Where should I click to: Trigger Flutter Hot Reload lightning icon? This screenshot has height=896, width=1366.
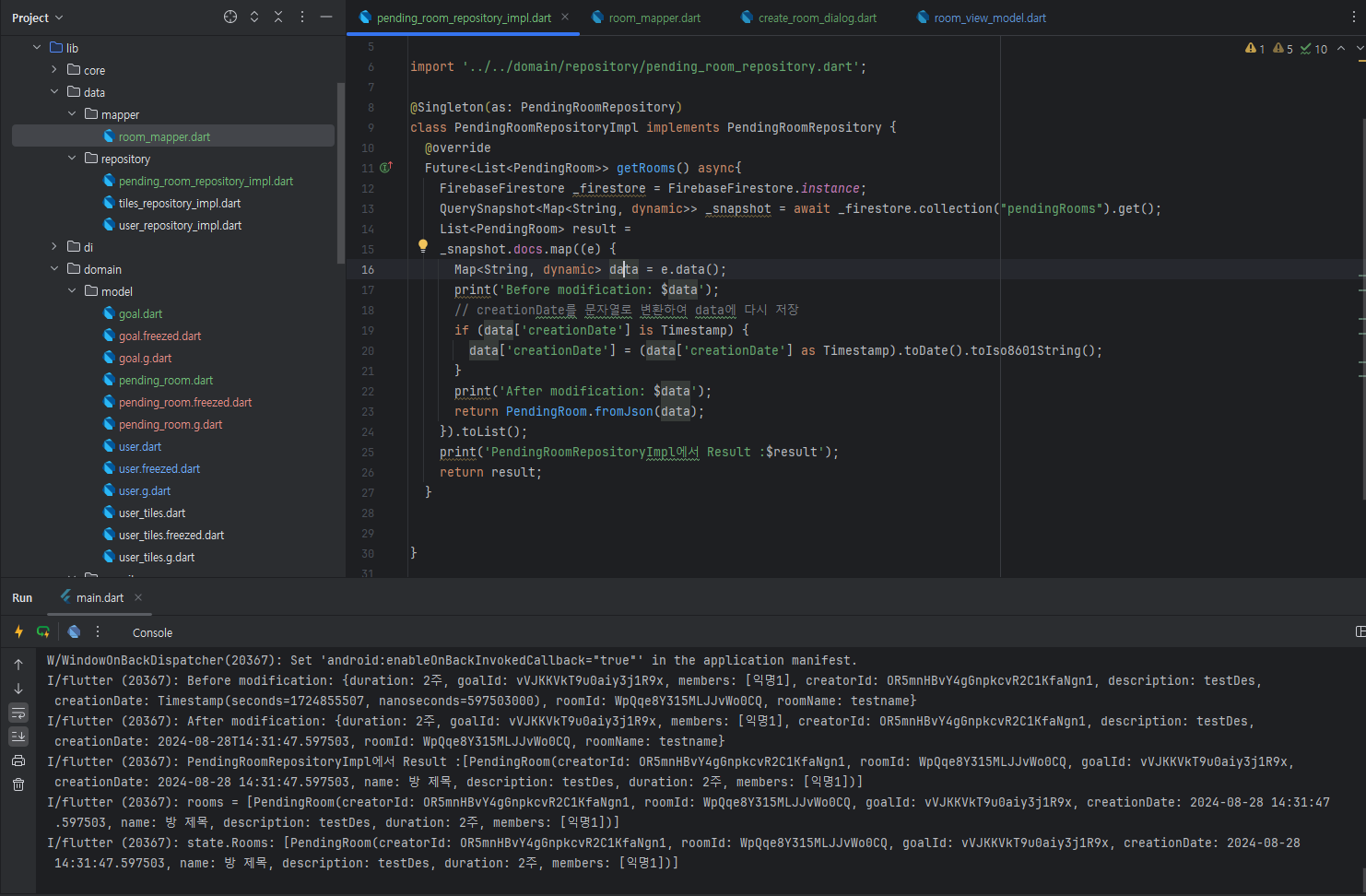pyautogui.click(x=18, y=631)
